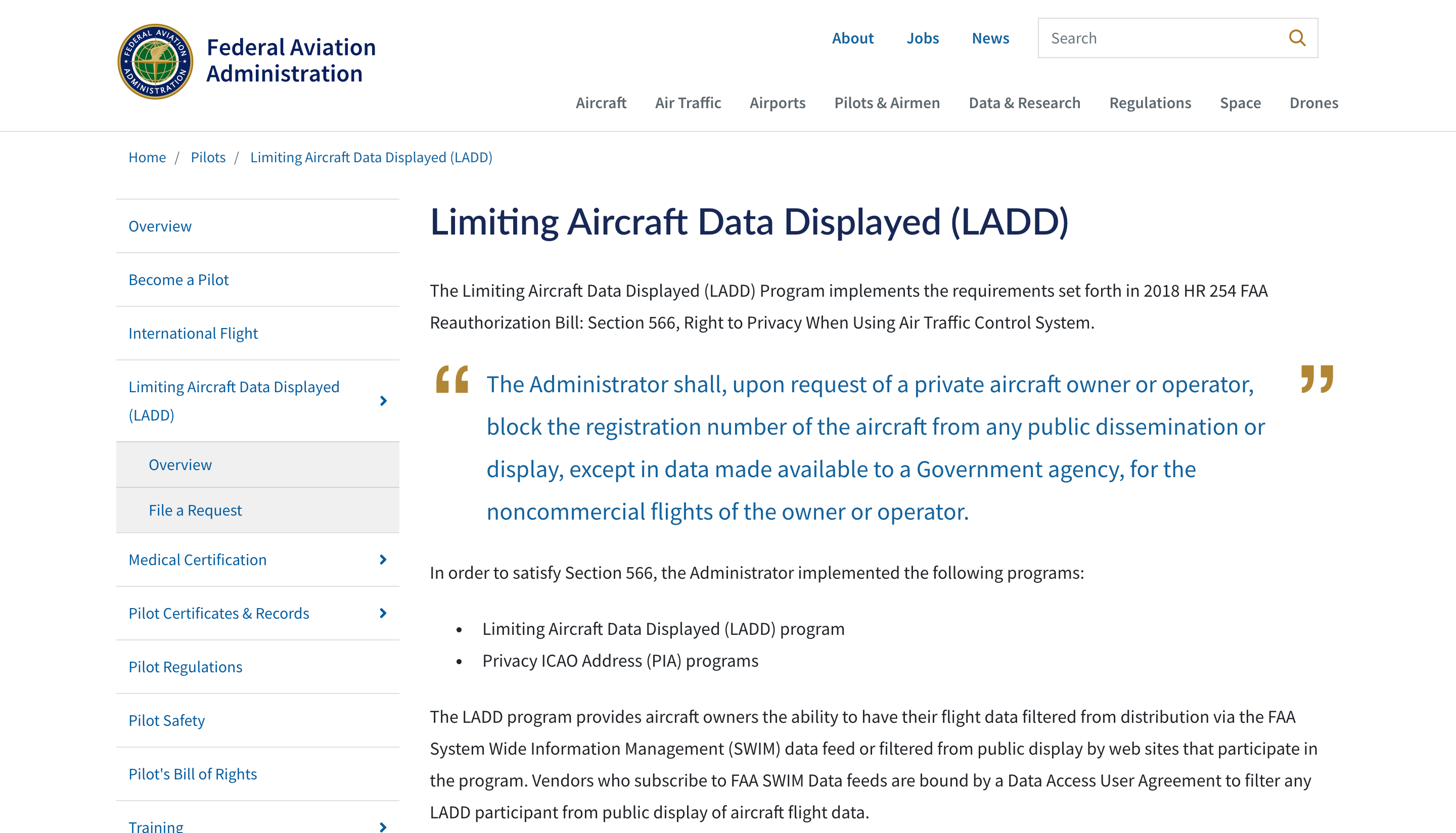Open the Jobs link

[x=922, y=38]
